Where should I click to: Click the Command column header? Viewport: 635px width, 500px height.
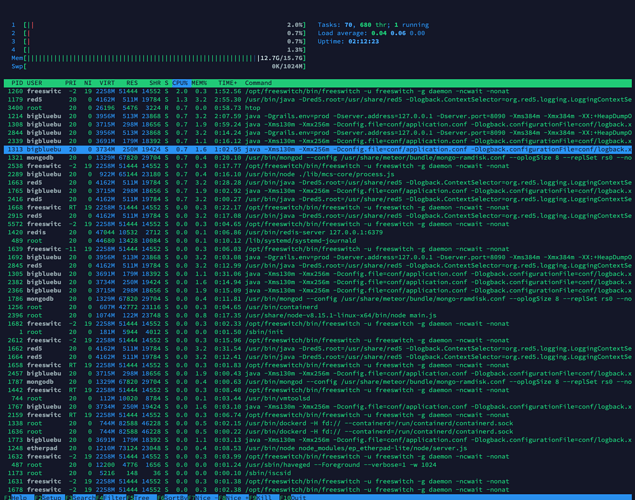[x=258, y=83]
